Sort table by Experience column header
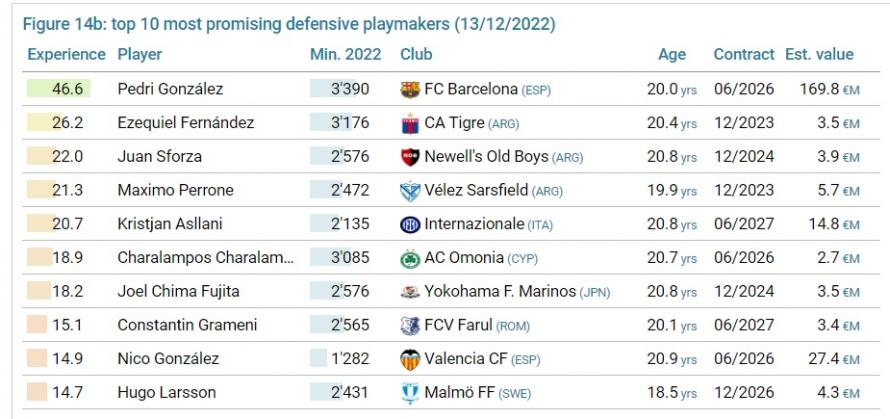The image size is (890, 419). coord(66,55)
